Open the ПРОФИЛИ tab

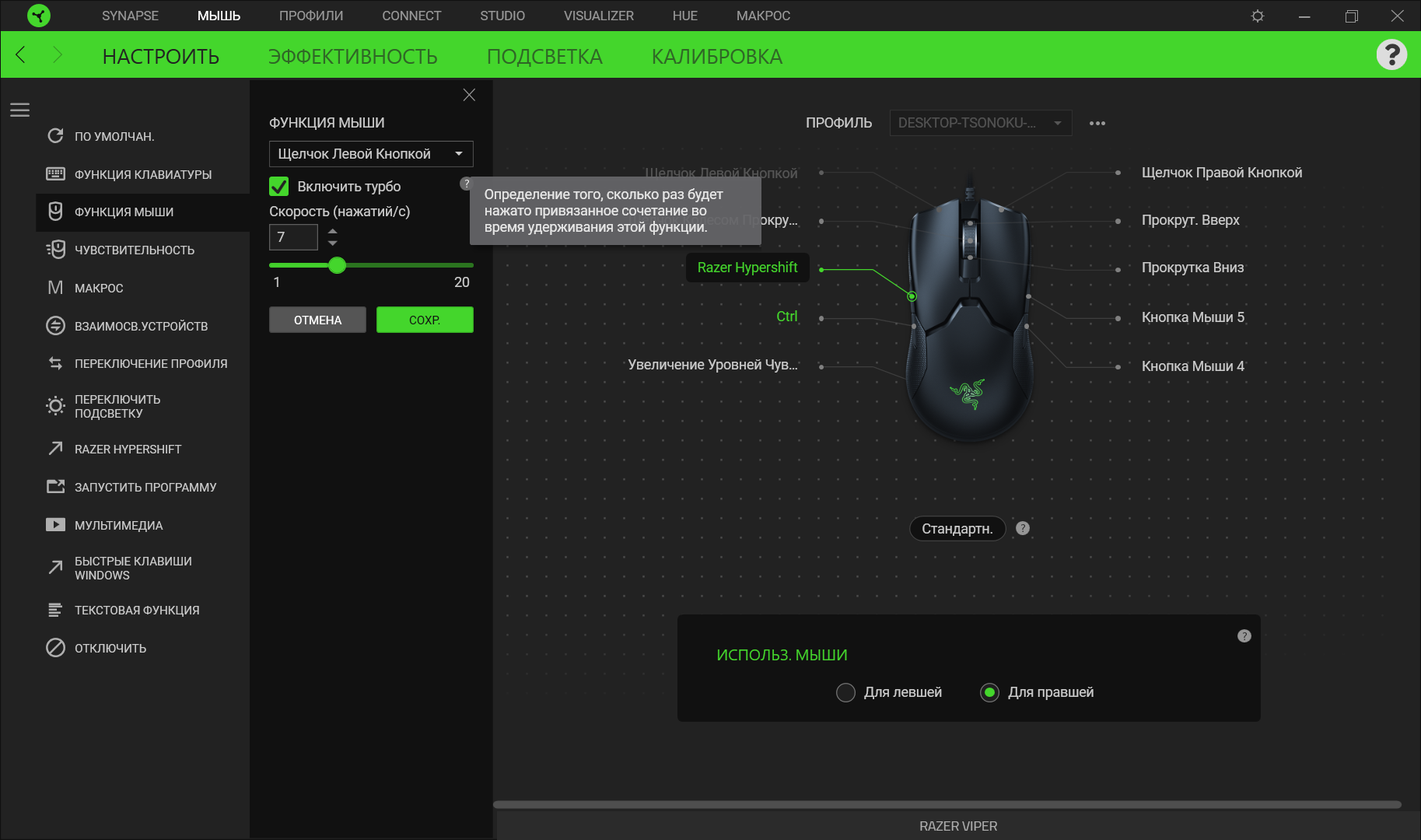tap(311, 16)
